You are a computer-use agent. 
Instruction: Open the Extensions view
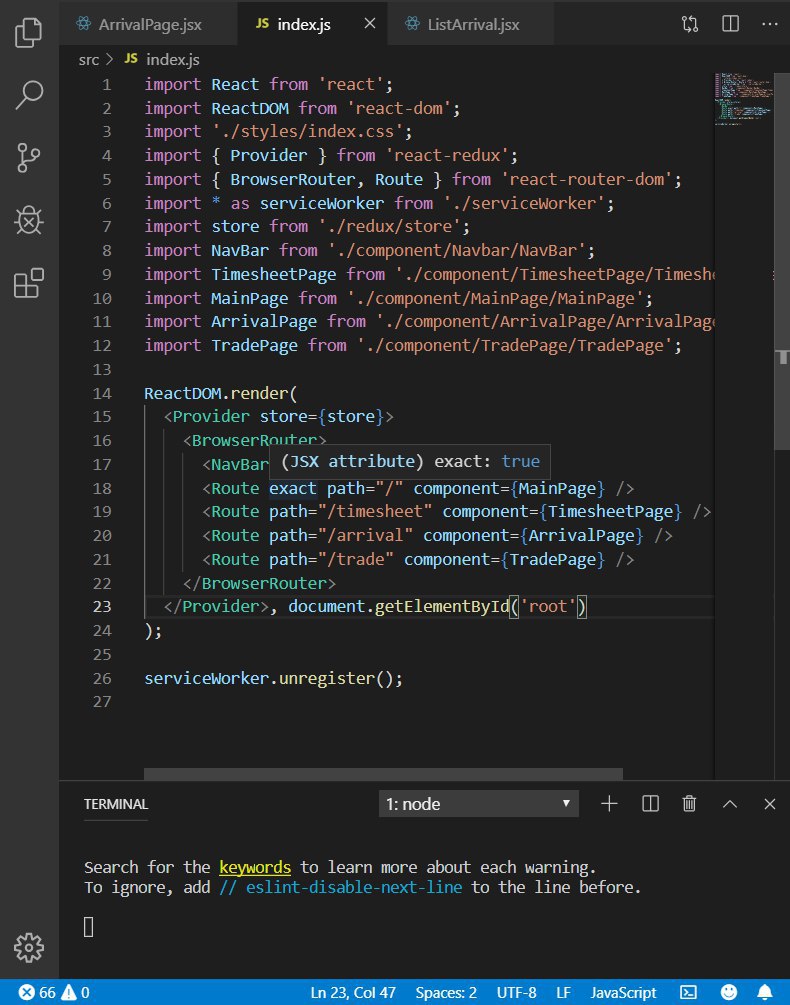(29, 285)
